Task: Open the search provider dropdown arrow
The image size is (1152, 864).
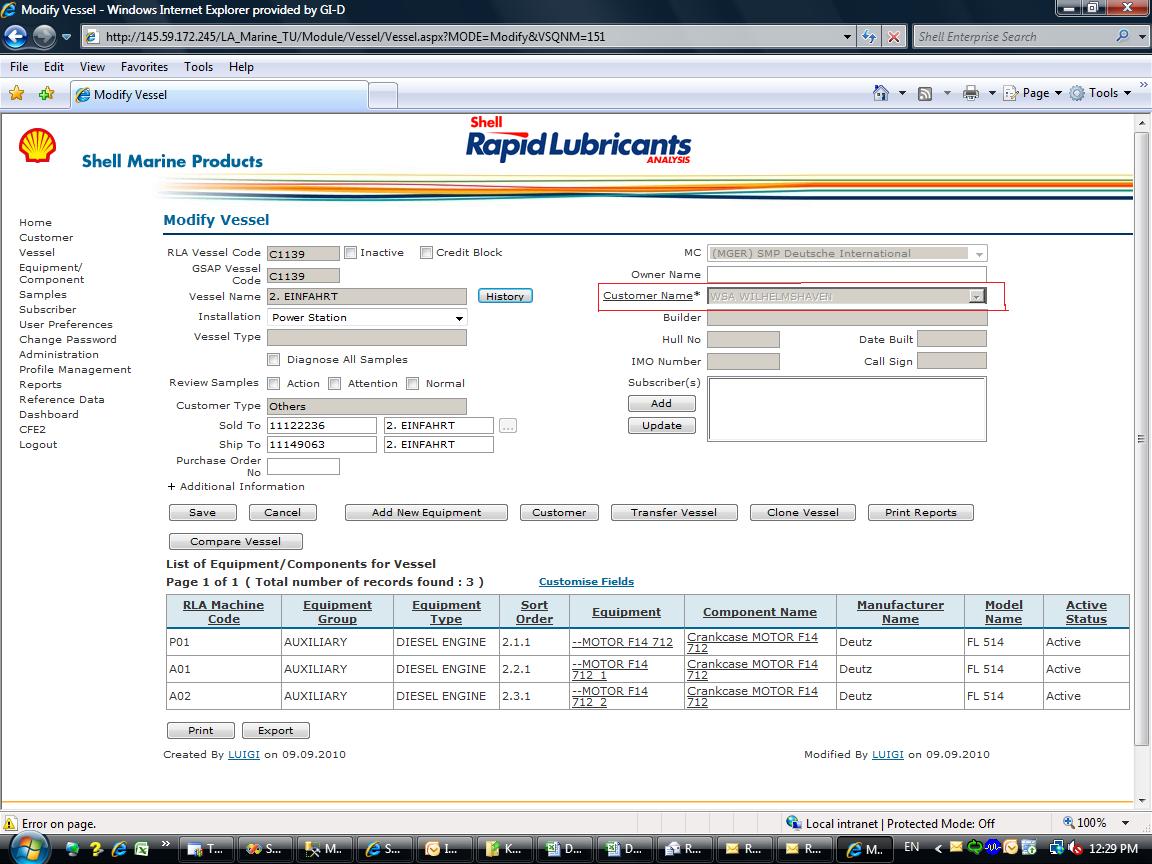Action: 1142,37
